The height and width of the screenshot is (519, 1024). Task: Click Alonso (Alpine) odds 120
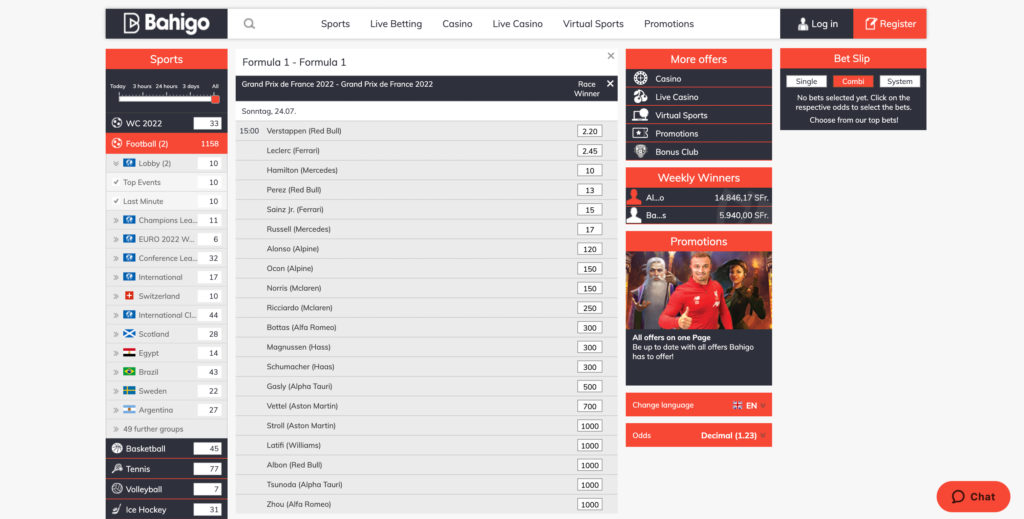coord(589,249)
